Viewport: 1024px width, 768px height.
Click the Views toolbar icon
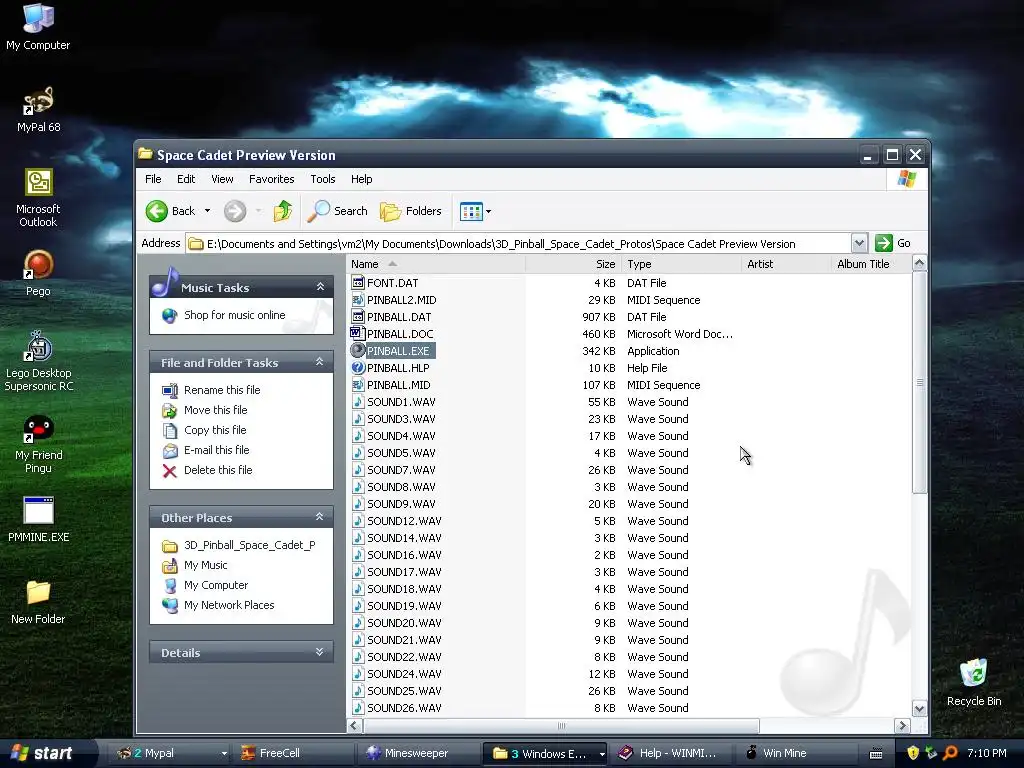click(471, 211)
